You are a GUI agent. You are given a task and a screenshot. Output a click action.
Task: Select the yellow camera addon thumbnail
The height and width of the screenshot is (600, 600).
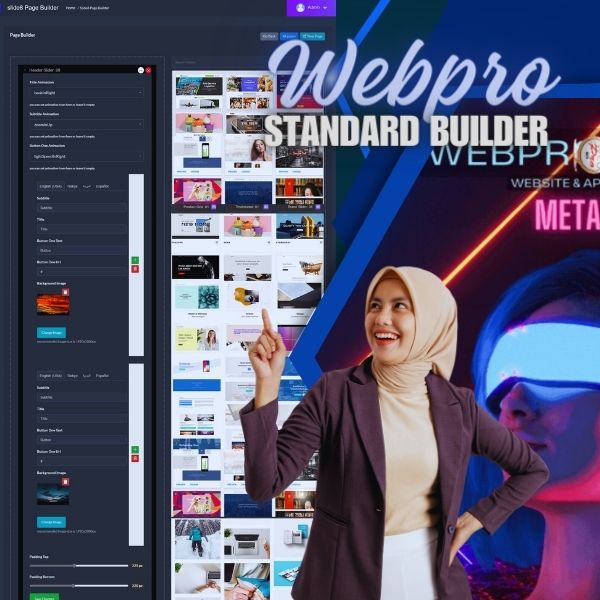(247, 296)
